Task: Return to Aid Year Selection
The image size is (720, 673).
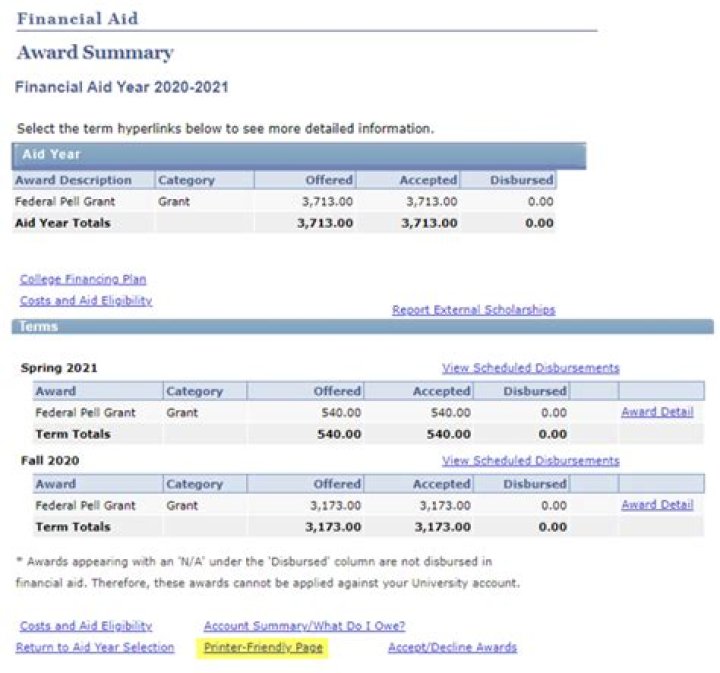Action: coord(95,648)
